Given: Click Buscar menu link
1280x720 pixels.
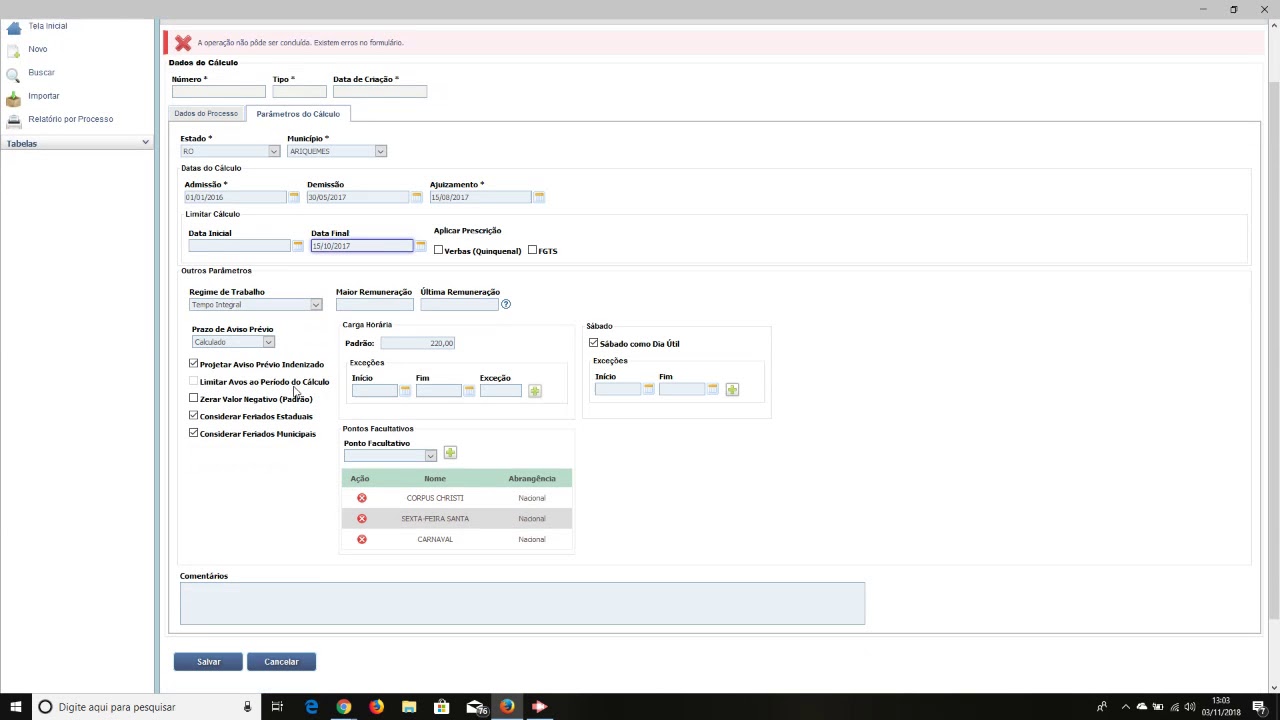Looking at the screenshot, I should click(42, 73).
